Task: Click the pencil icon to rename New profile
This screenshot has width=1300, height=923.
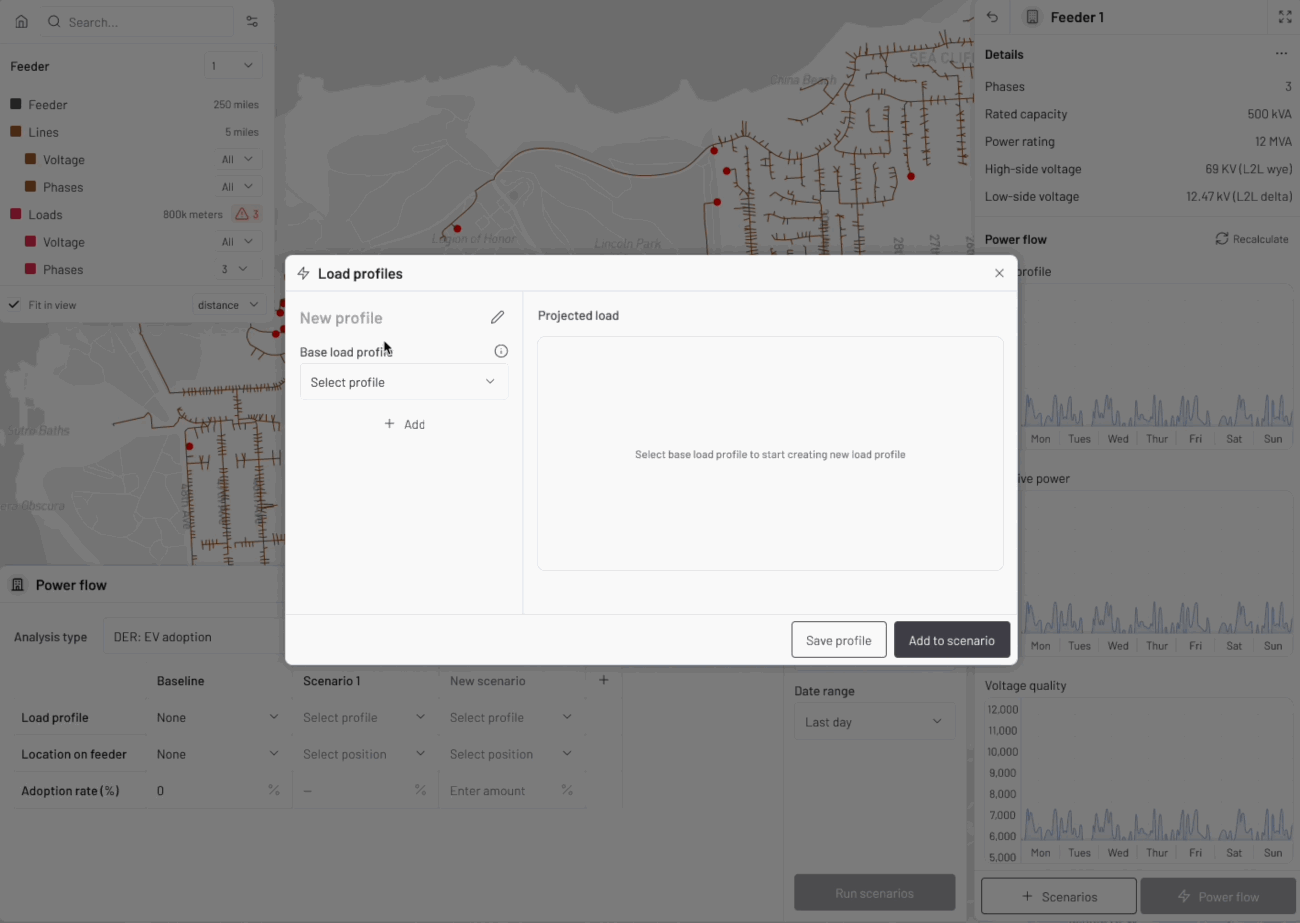Action: pos(497,317)
